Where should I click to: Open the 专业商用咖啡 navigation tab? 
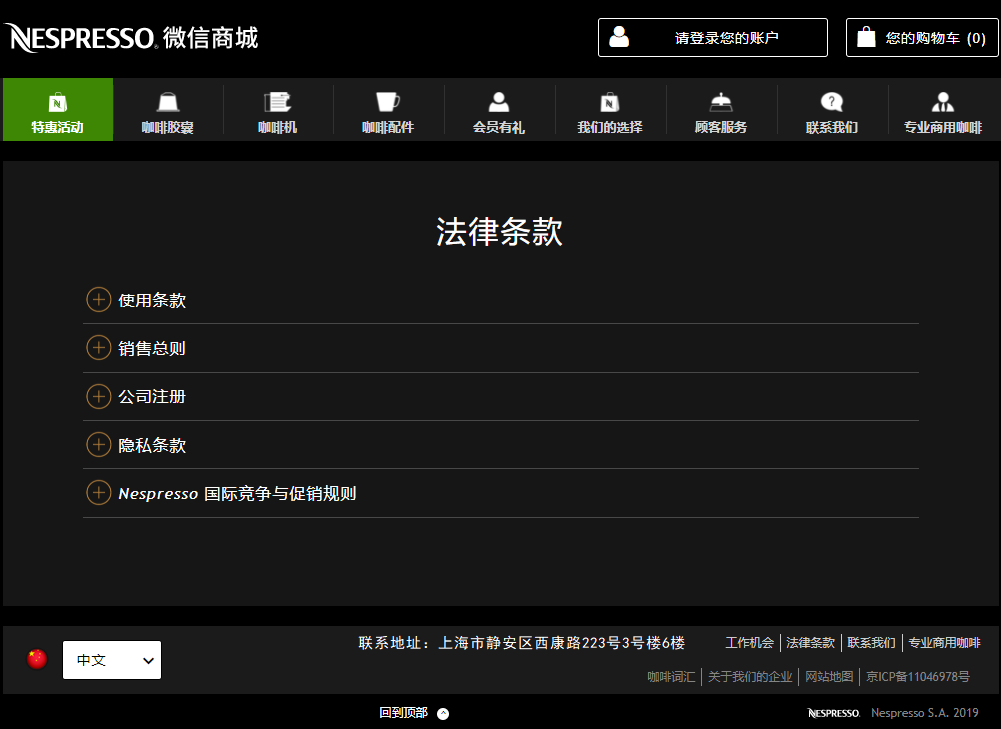(x=942, y=110)
